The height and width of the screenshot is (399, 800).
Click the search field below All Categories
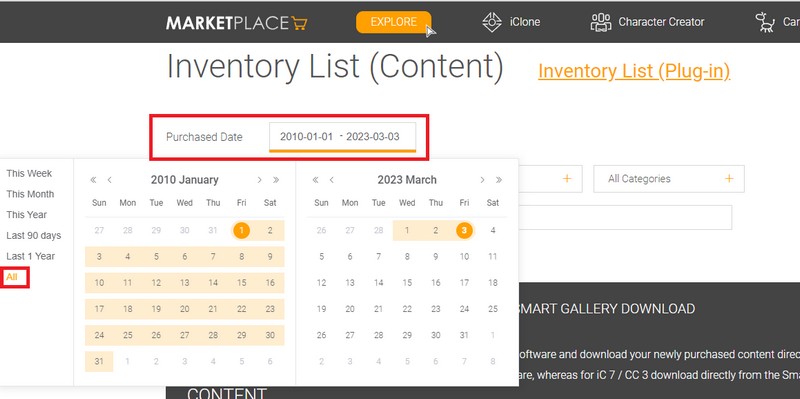625,217
